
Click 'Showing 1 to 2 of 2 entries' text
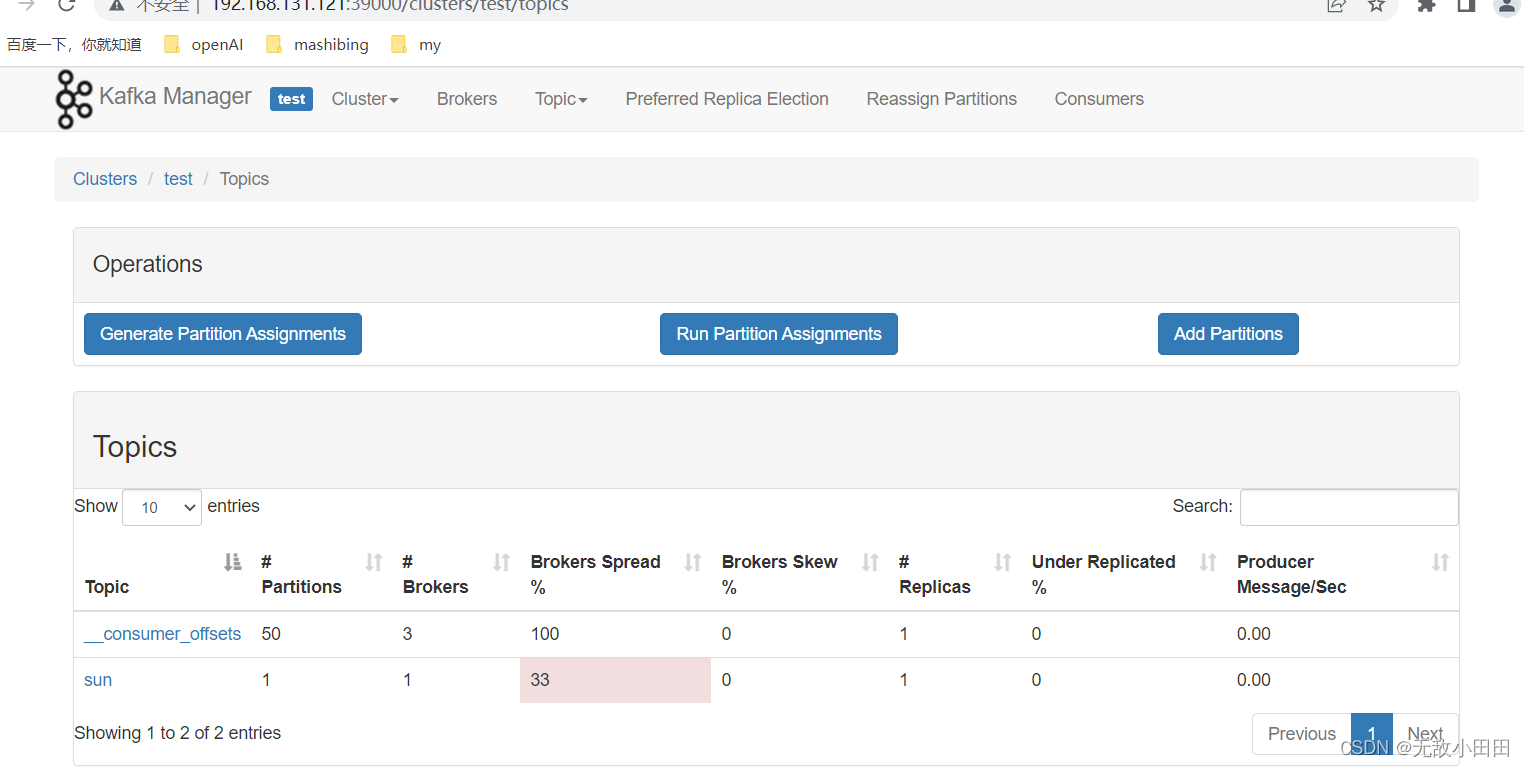(x=177, y=733)
